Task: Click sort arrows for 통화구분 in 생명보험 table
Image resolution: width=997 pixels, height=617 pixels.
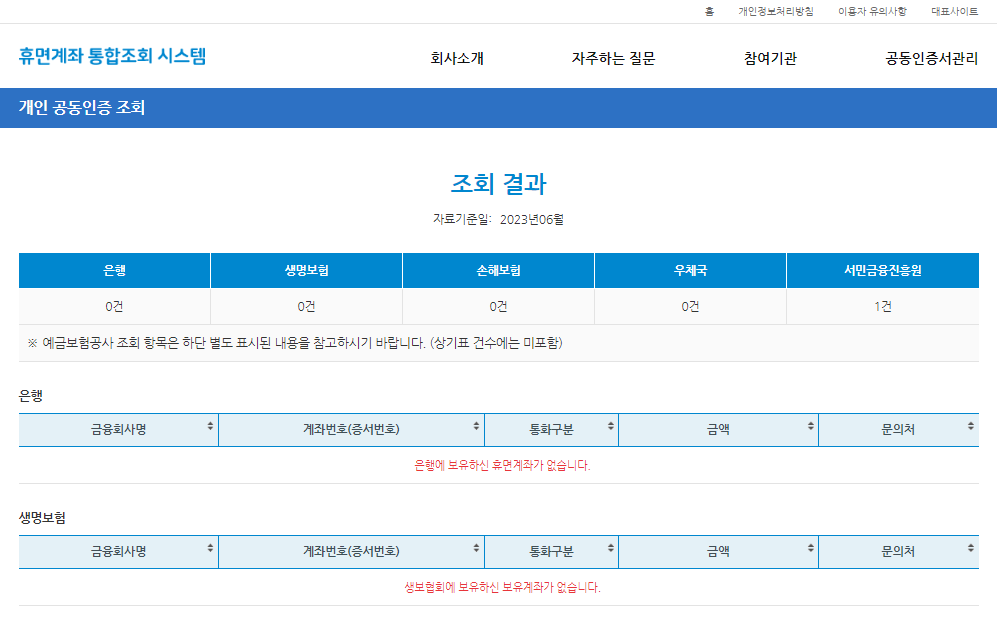Action: tap(610, 548)
